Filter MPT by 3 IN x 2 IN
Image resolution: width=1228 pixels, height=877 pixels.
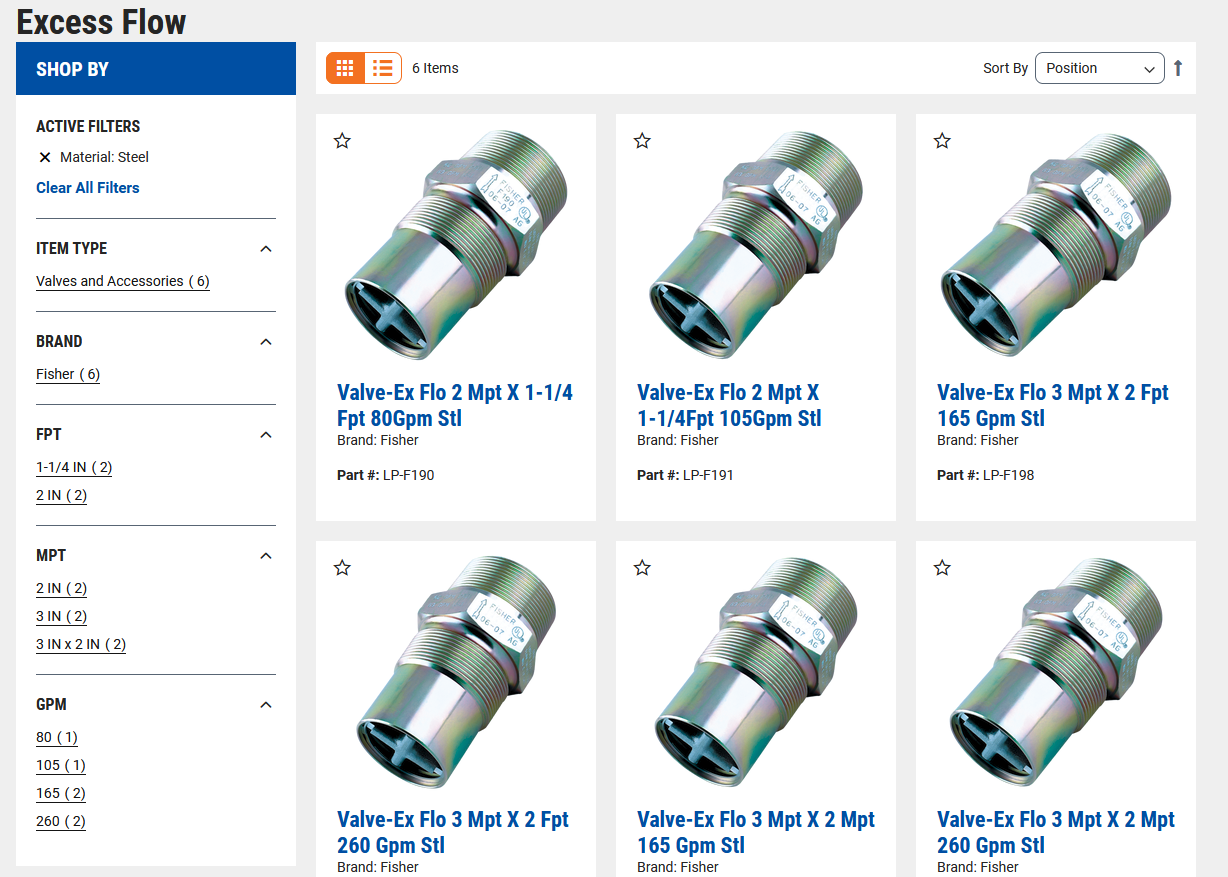[81, 644]
